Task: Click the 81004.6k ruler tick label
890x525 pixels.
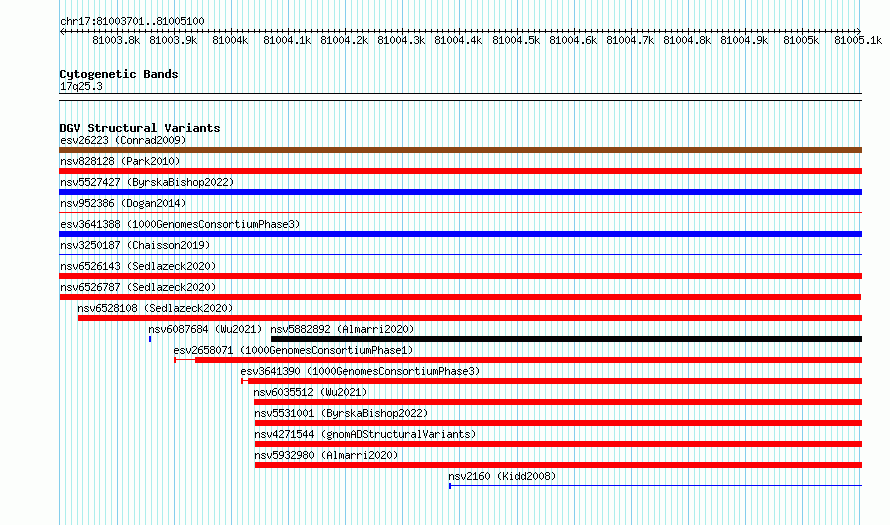Action: pyautogui.click(x=573, y=40)
